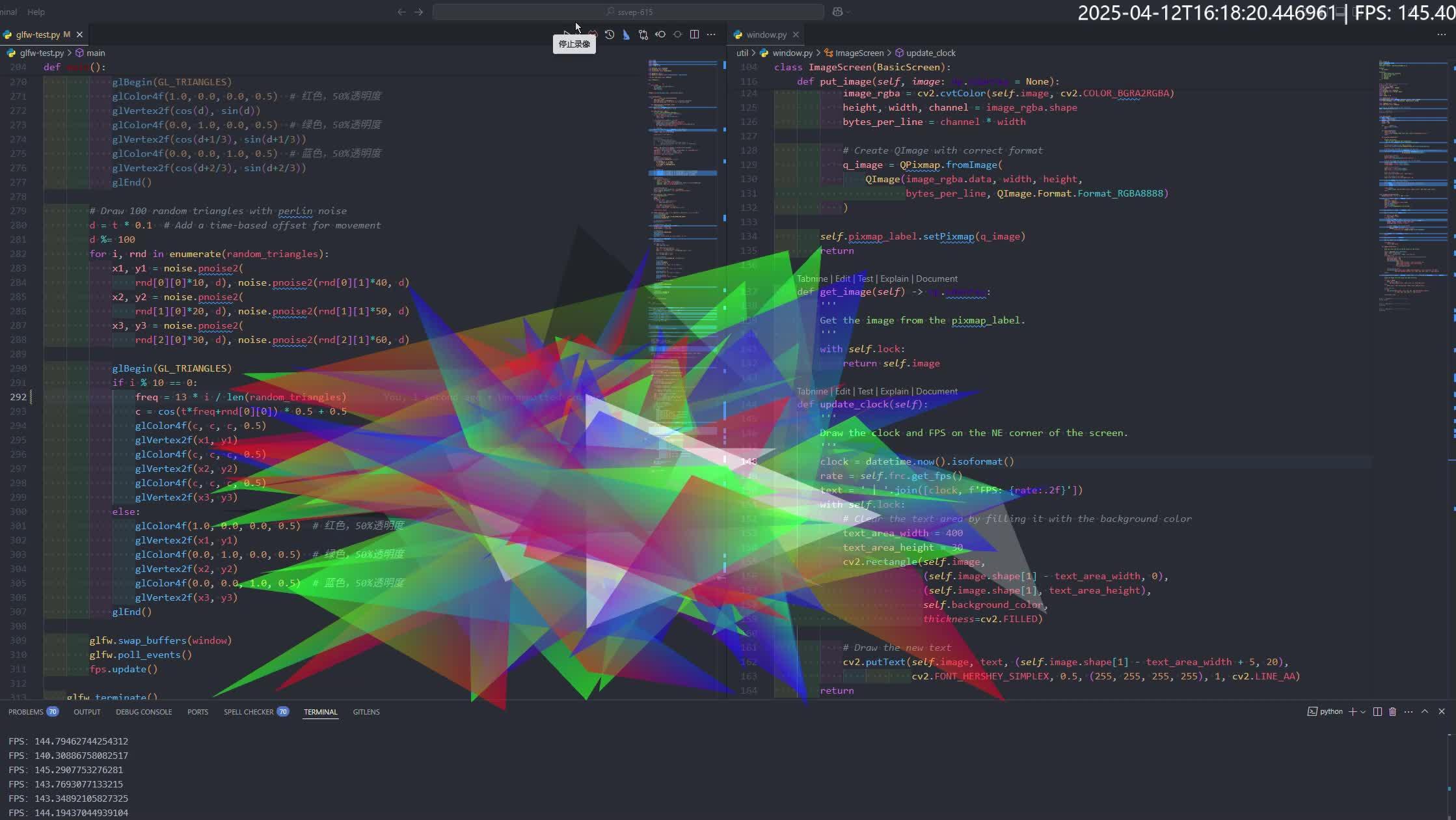1456x820 pixels.
Task: Open the update_clock breadcrumb dropdown
Action: click(930, 53)
